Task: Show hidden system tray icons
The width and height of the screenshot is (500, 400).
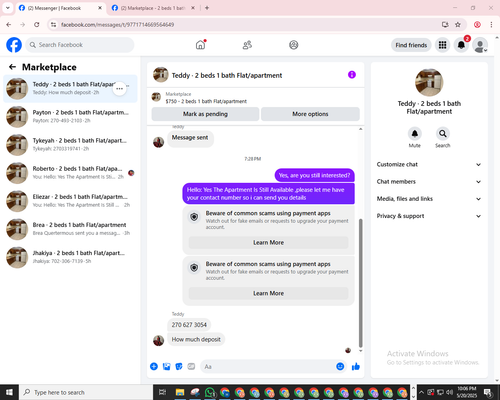Action: (421, 392)
